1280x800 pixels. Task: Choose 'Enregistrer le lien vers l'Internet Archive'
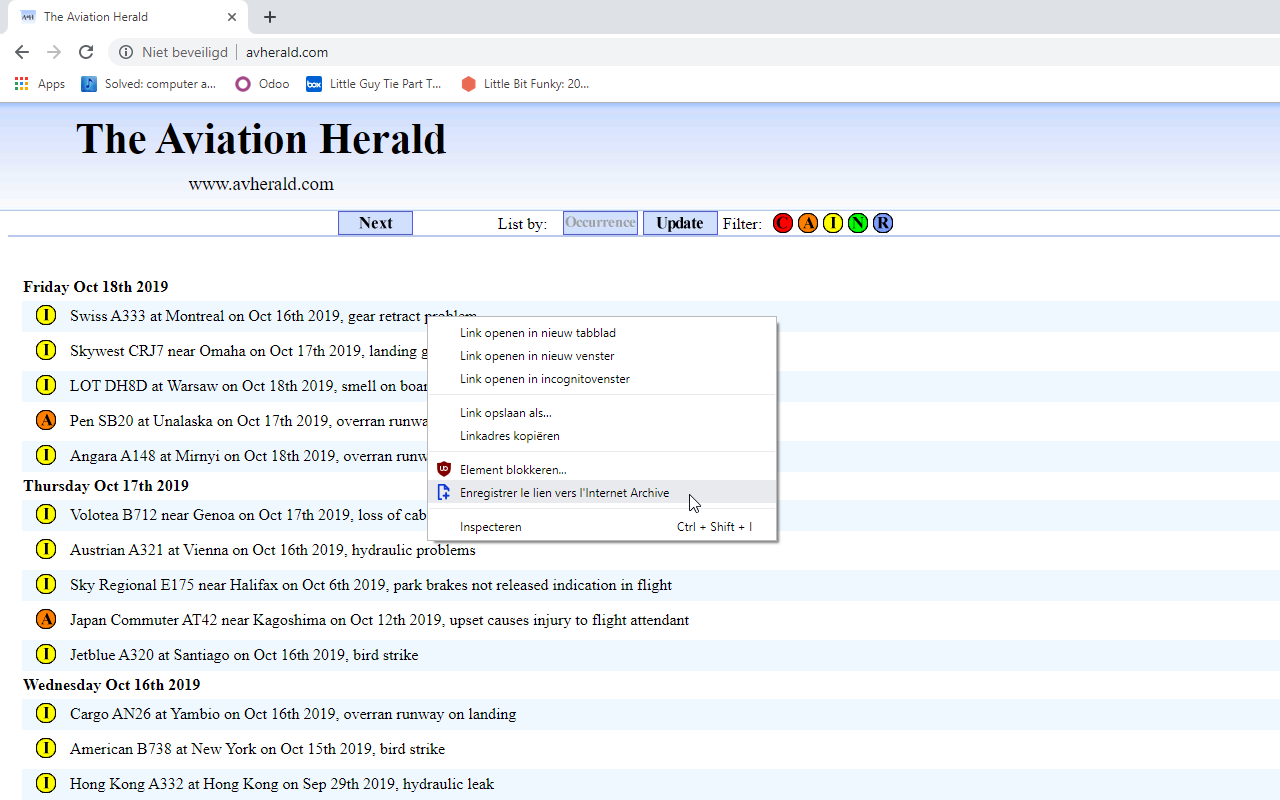pyautogui.click(x=602, y=493)
